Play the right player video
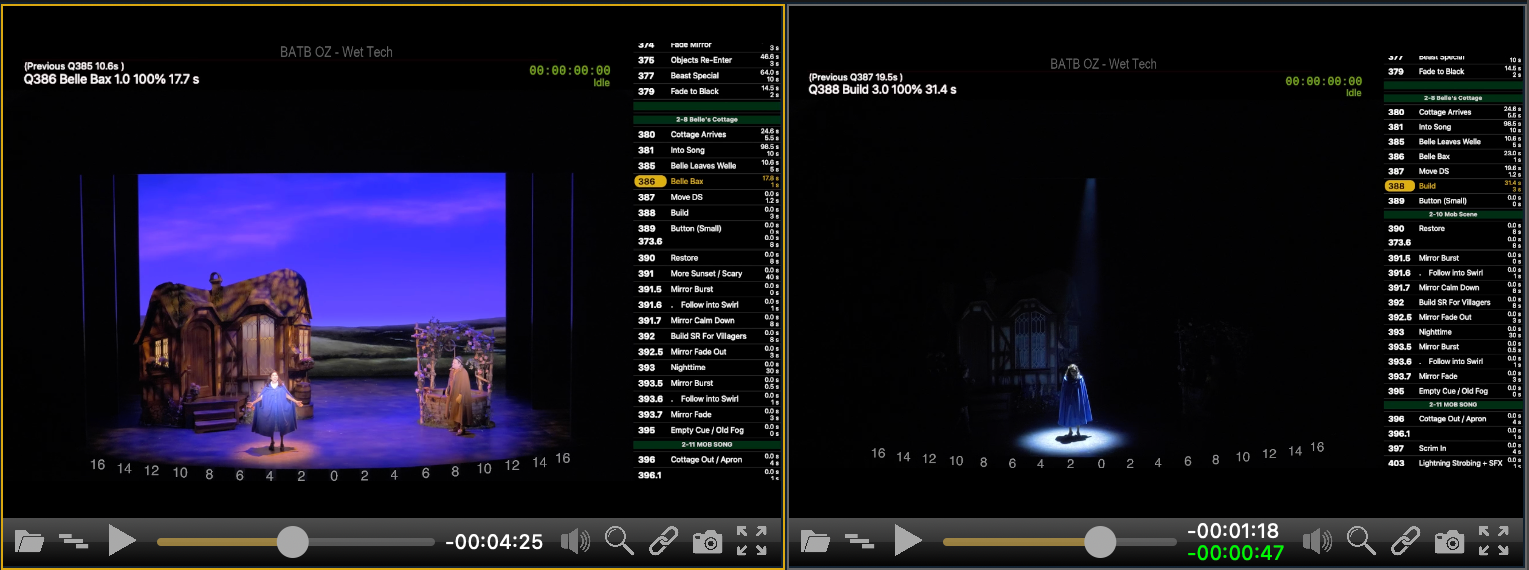This screenshot has height=570, width=1529. point(908,541)
